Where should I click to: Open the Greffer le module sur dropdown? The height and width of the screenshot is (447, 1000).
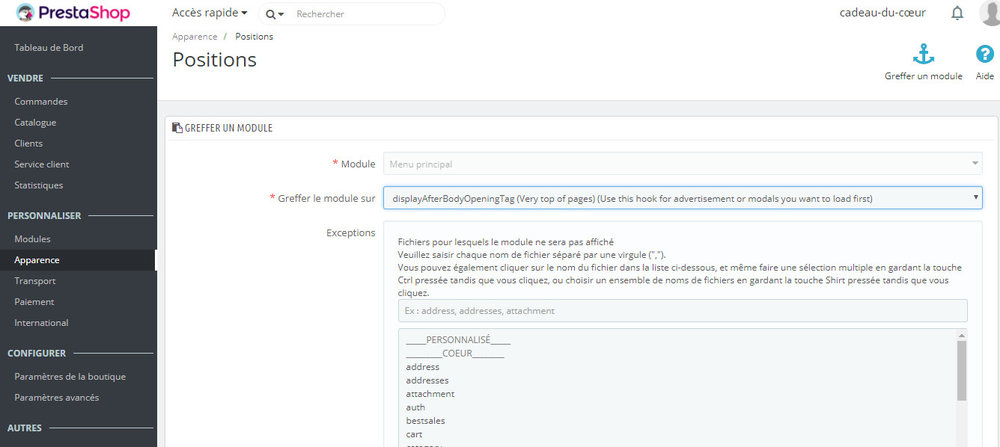click(x=682, y=198)
